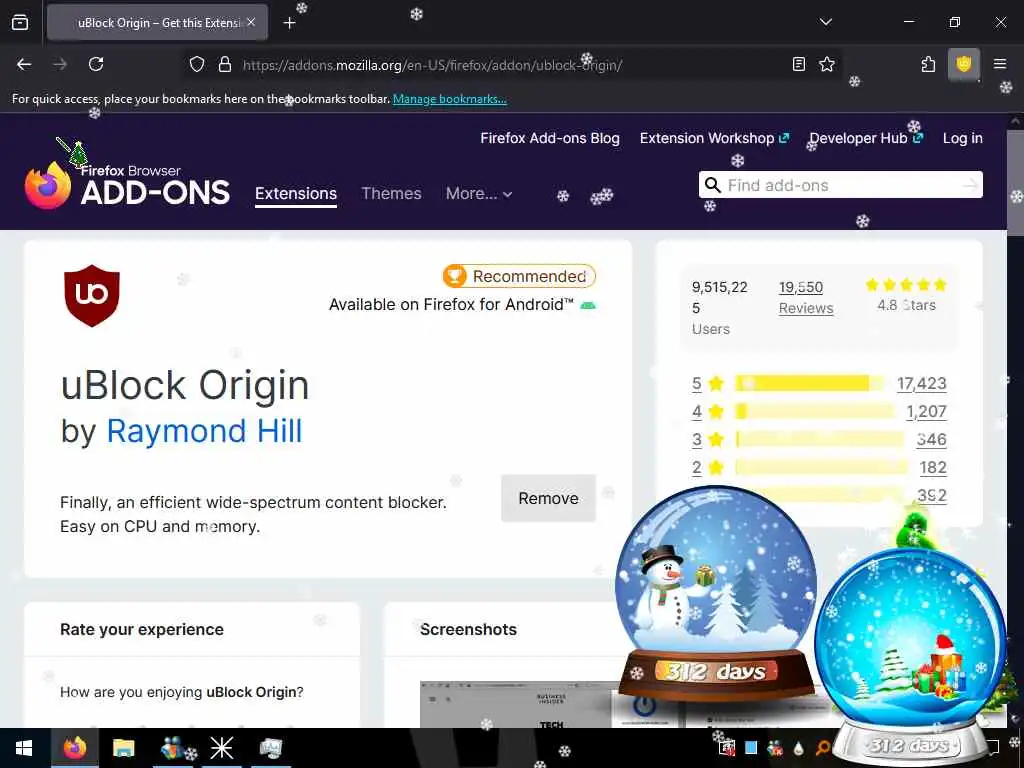Click the uBlock Origin shield logo
1024x768 pixels.
click(x=92, y=296)
